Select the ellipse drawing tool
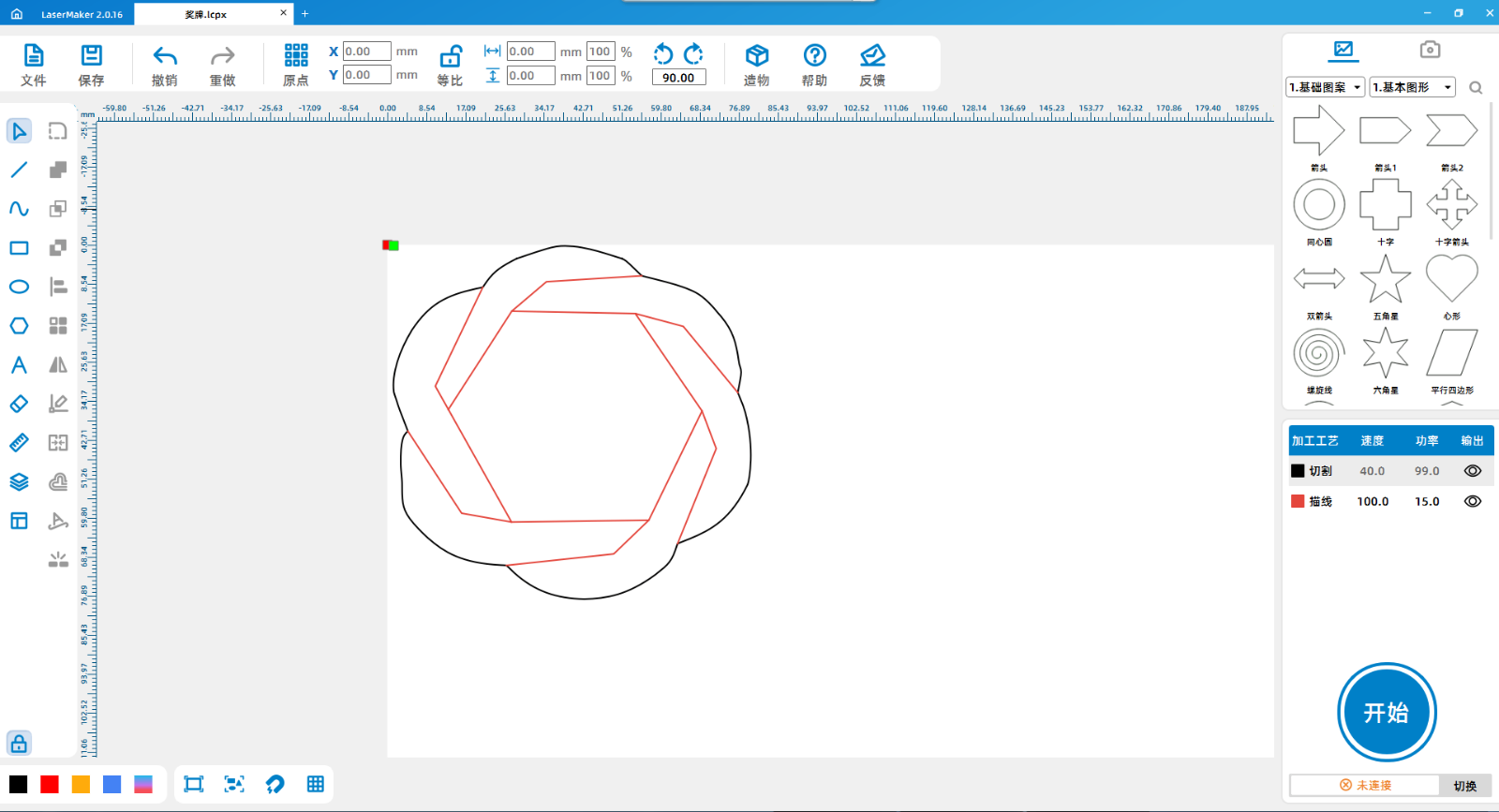 (19, 287)
